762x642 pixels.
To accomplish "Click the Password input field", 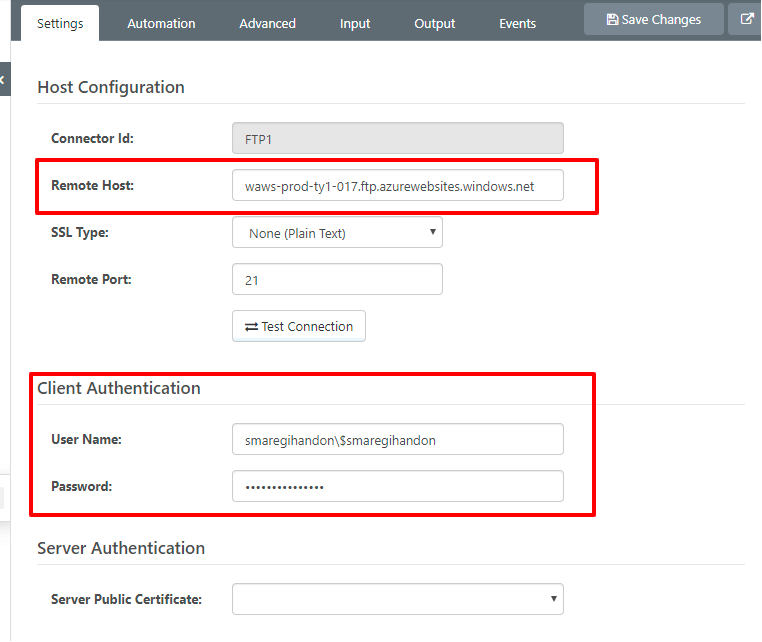I will pos(397,486).
